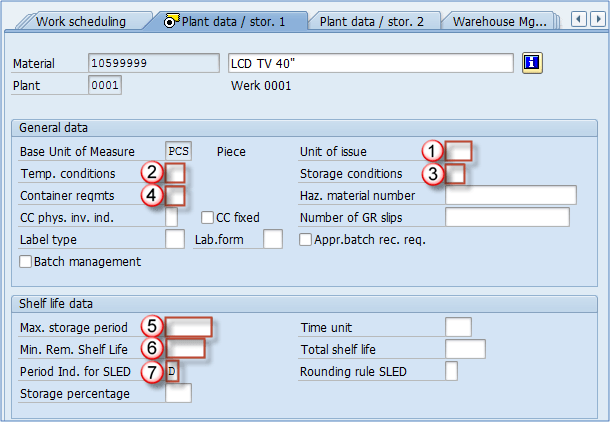This screenshot has width=610, height=422.
Task: Place cursor in Number of GR slips field
Action: click(x=507, y=217)
